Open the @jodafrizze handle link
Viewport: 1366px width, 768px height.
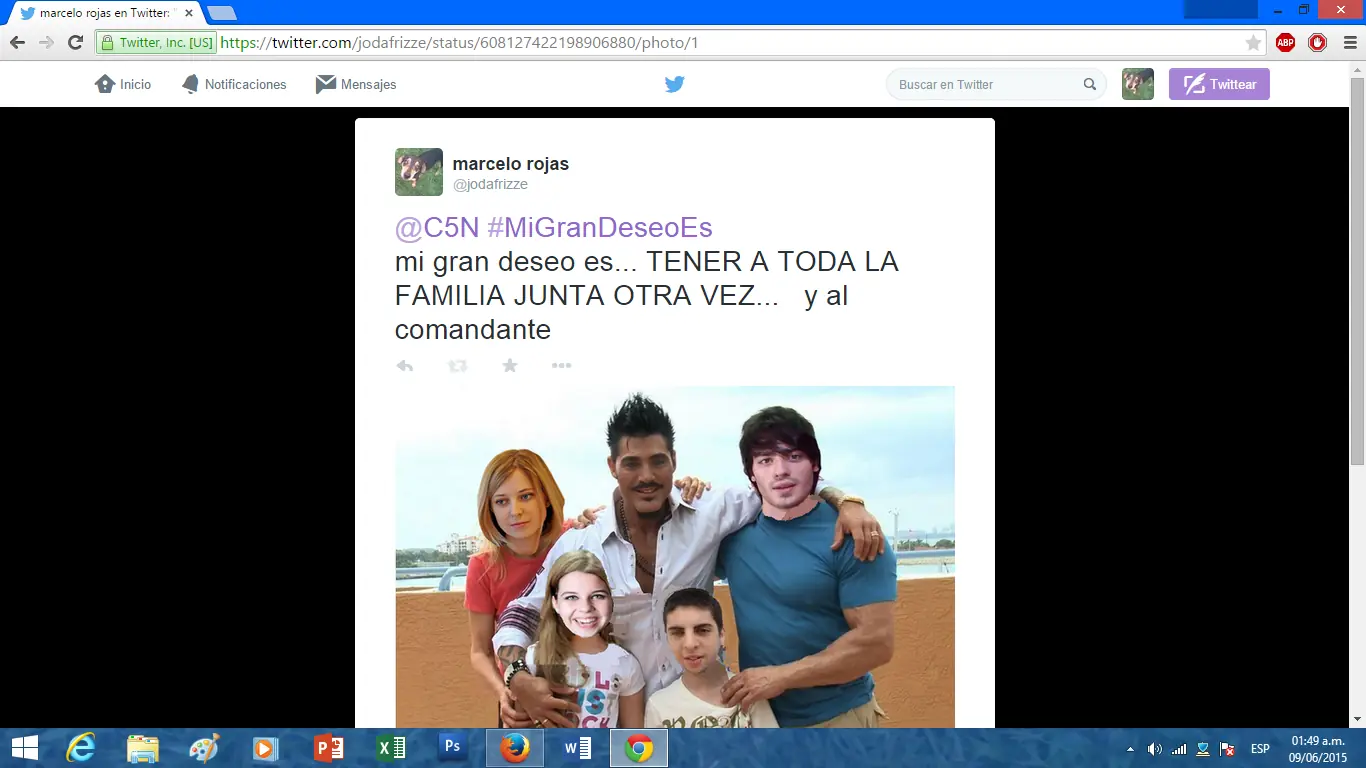(490, 184)
